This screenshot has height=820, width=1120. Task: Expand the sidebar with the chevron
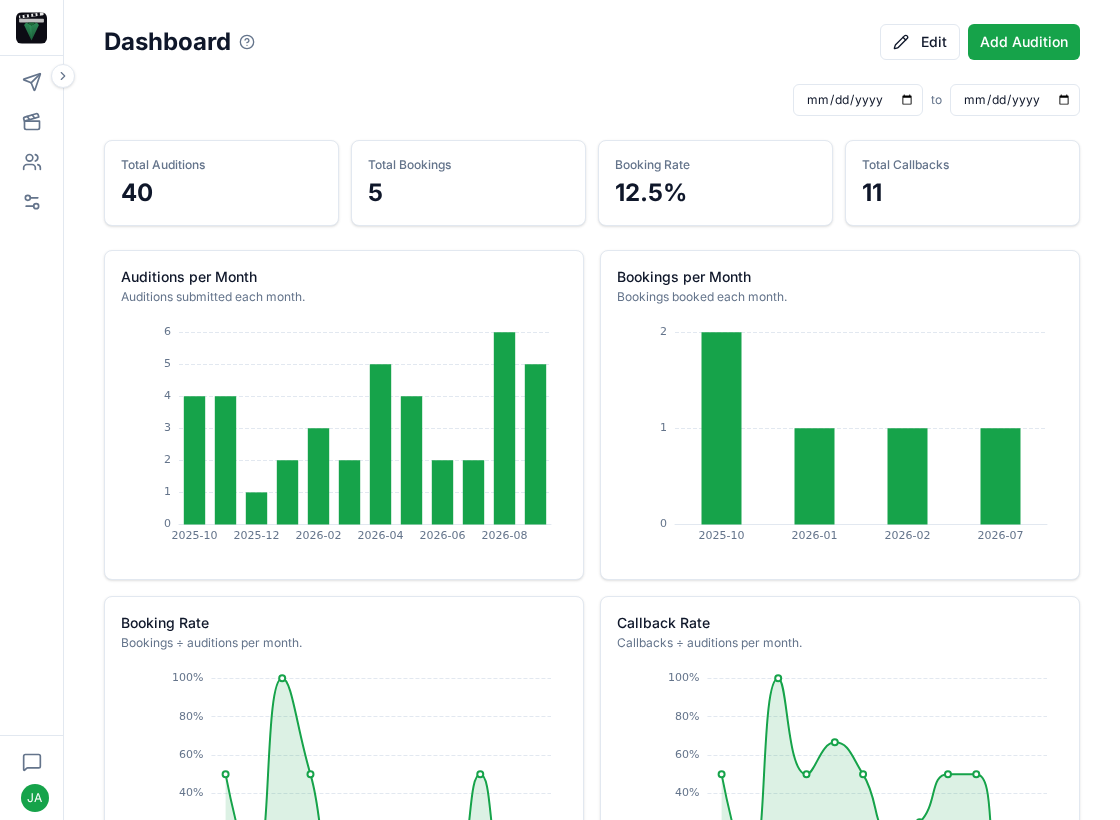[63, 76]
